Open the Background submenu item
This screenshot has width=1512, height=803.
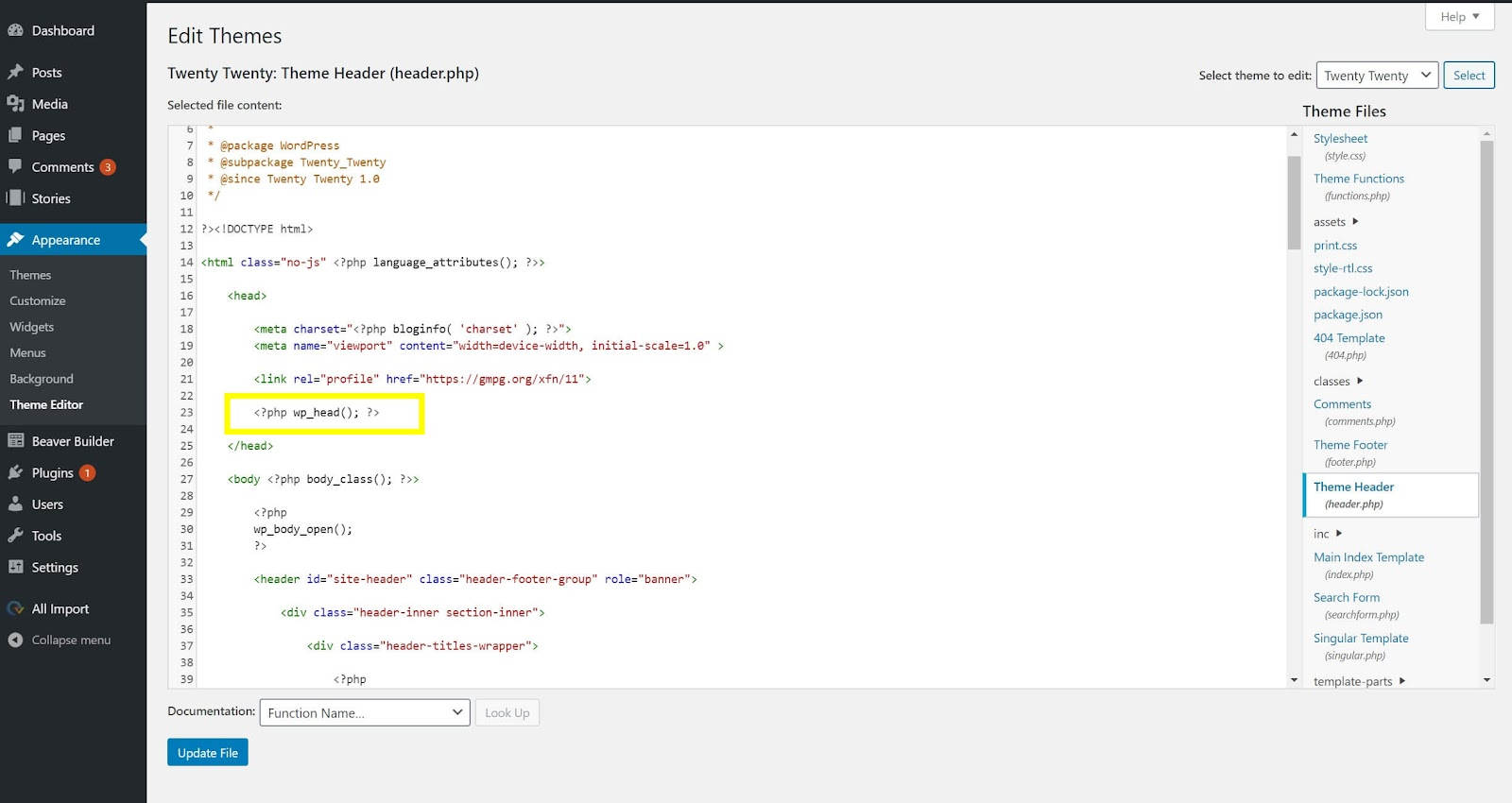[x=42, y=379]
